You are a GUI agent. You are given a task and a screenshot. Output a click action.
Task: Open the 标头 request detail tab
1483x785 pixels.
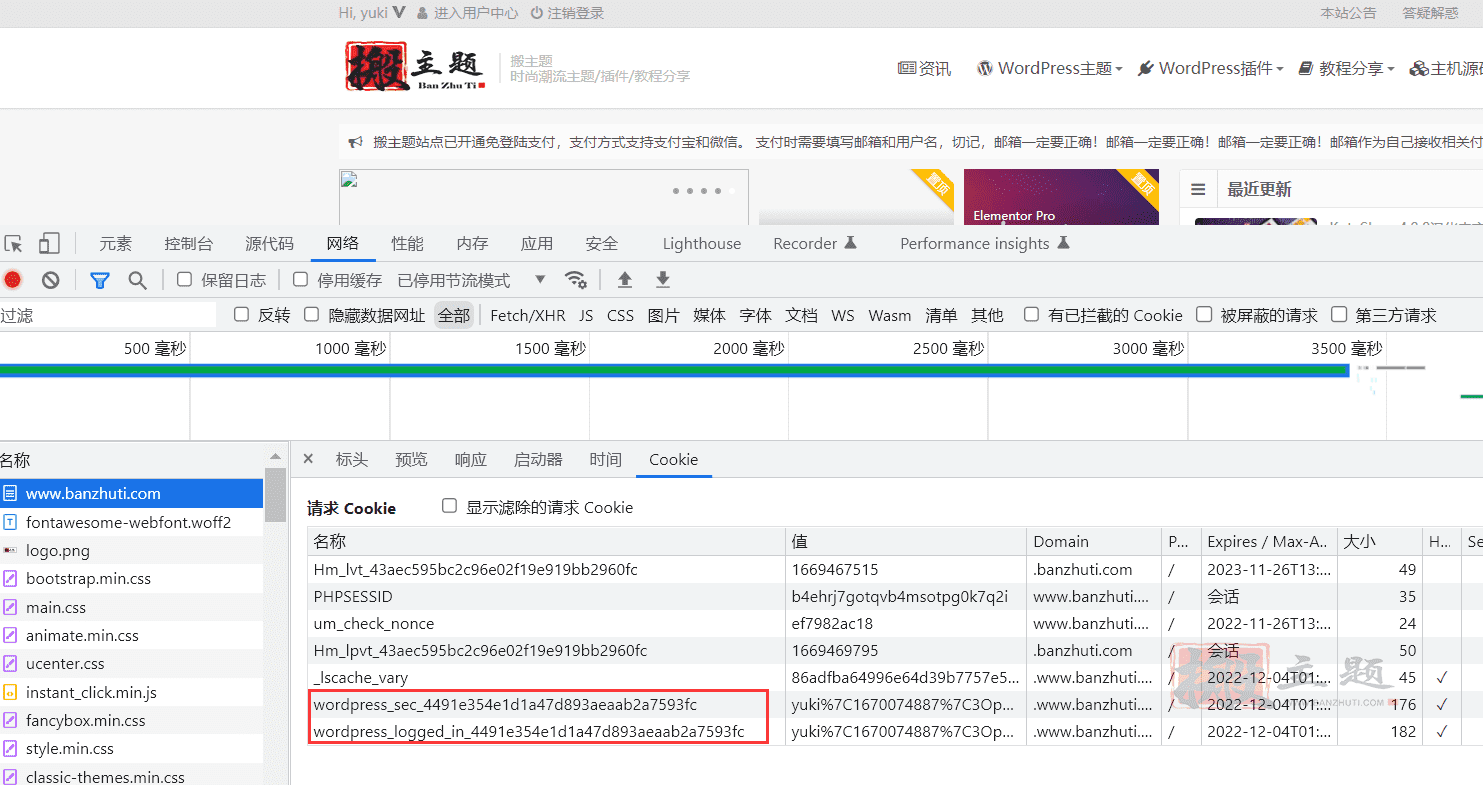(x=352, y=460)
